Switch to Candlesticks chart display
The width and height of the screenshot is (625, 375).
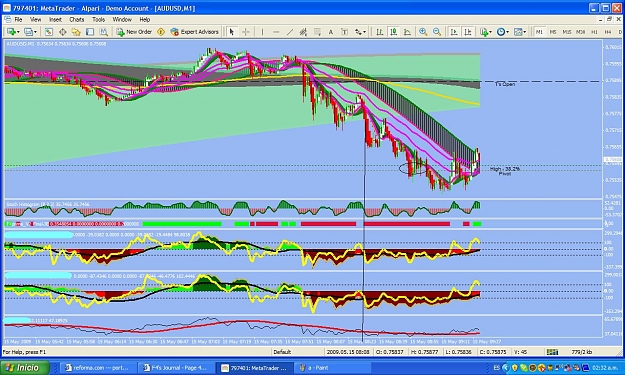click(x=393, y=32)
